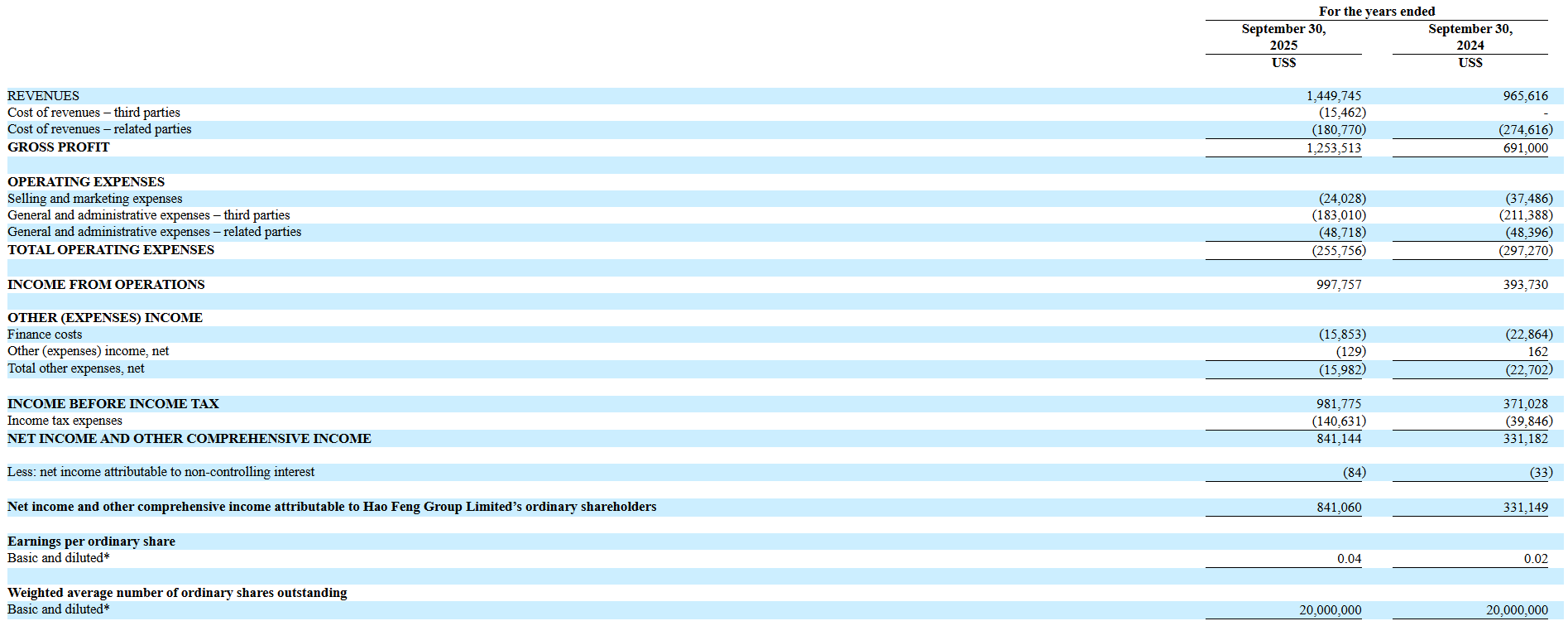Click 2025 net income value 841,144
Viewport: 1568px width, 621px height.
(1339, 439)
